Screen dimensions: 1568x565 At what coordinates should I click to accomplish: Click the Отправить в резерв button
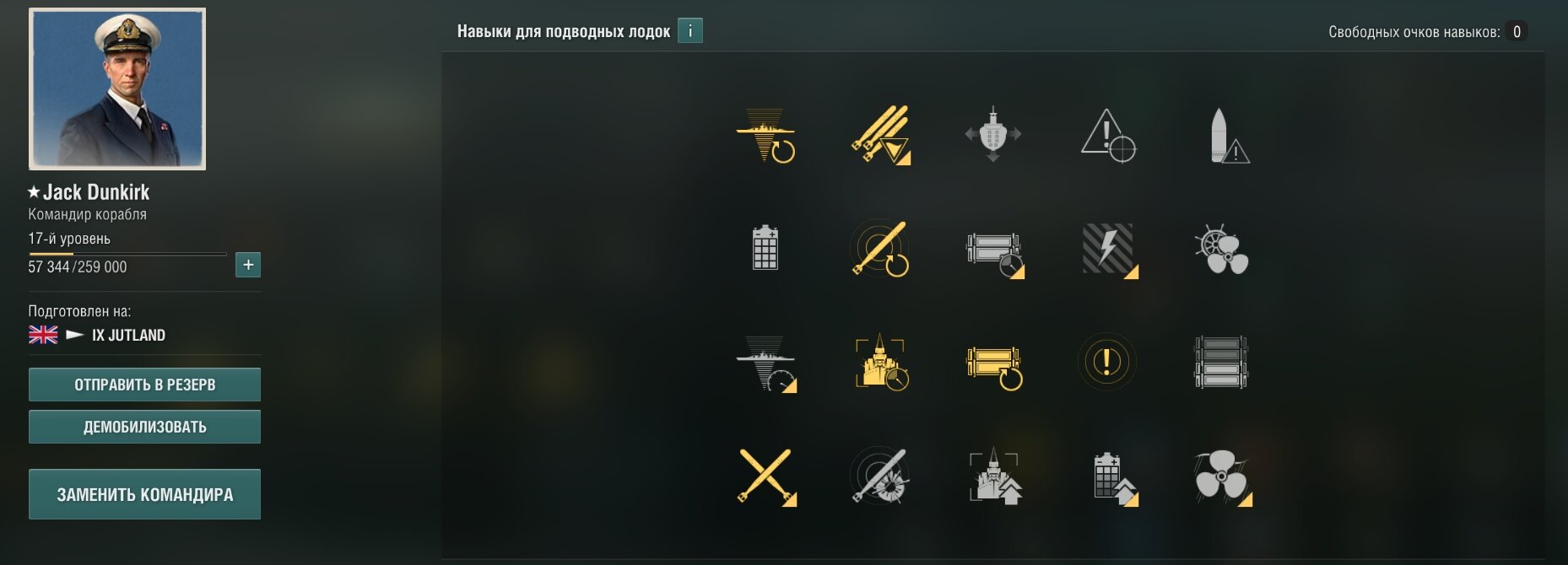pos(144,385)
